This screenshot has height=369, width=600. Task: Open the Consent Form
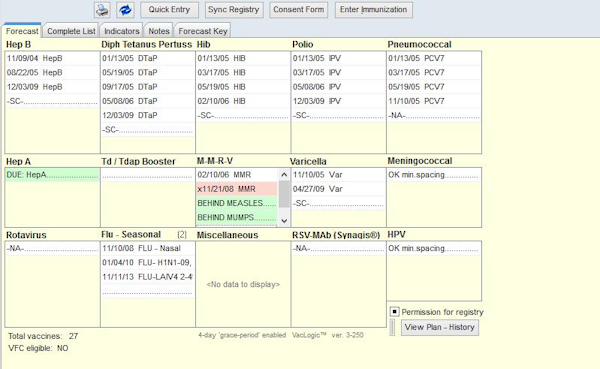point(298,10)
